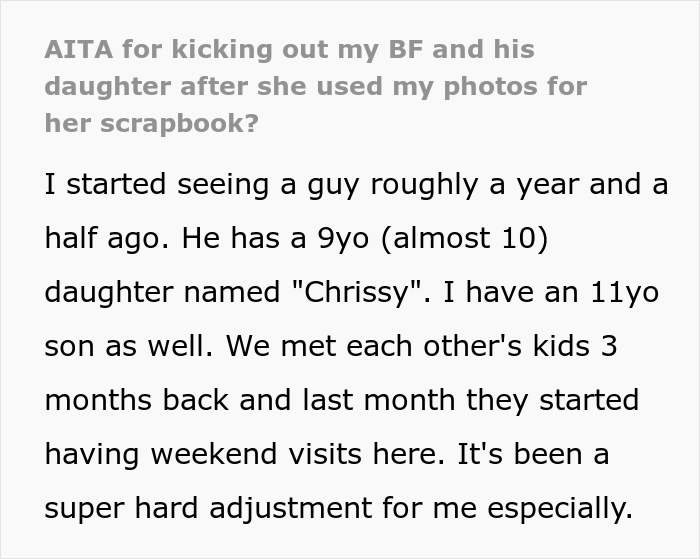
Task: Click "roughly a year and a" text
Action: [x=519, y=184]
